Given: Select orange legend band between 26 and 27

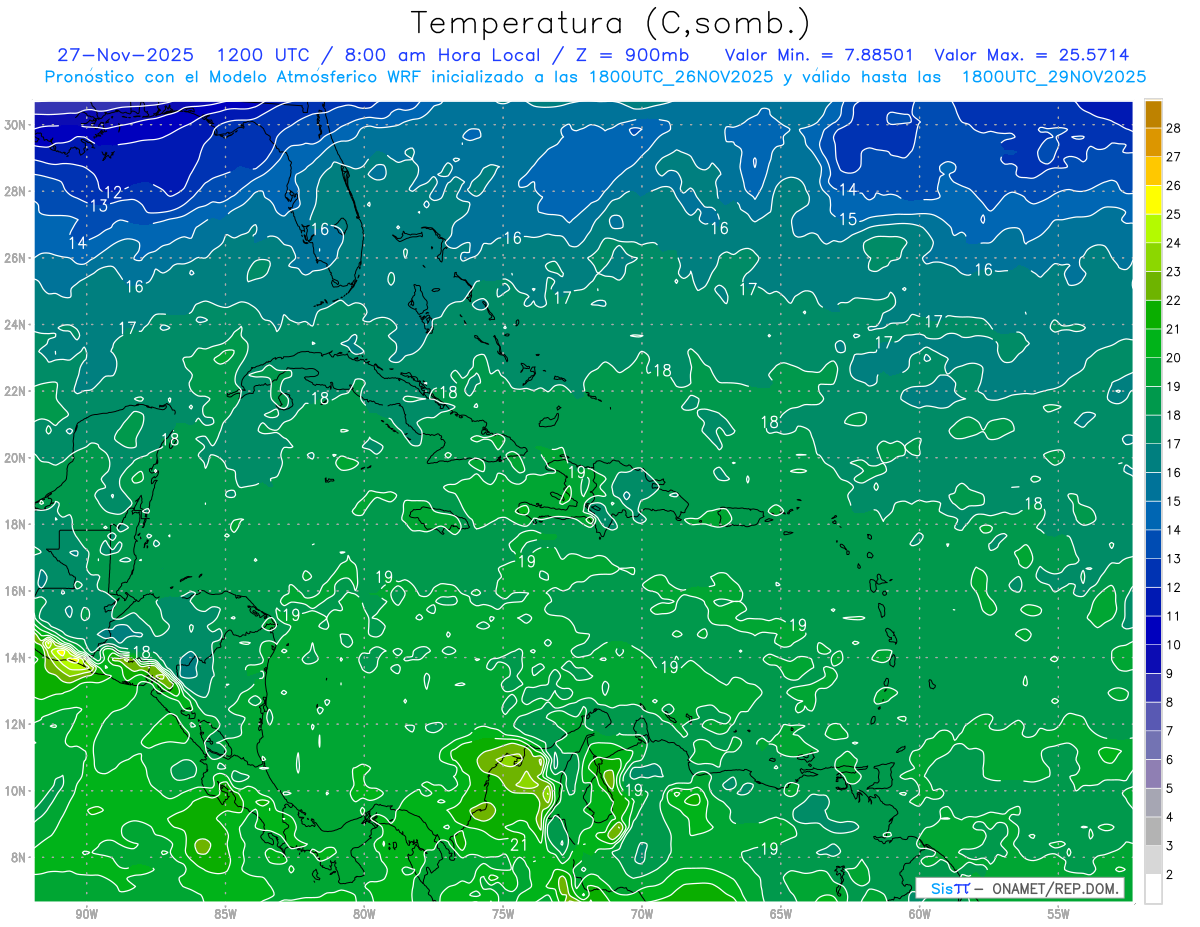Looking at the screenshot, I should 1153,171.
